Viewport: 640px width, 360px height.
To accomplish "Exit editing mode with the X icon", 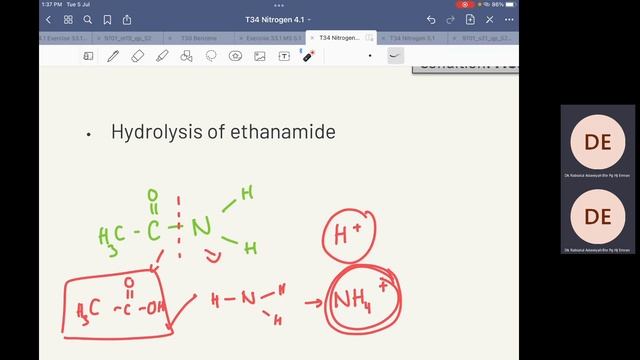I will click(x=489, y=20).
